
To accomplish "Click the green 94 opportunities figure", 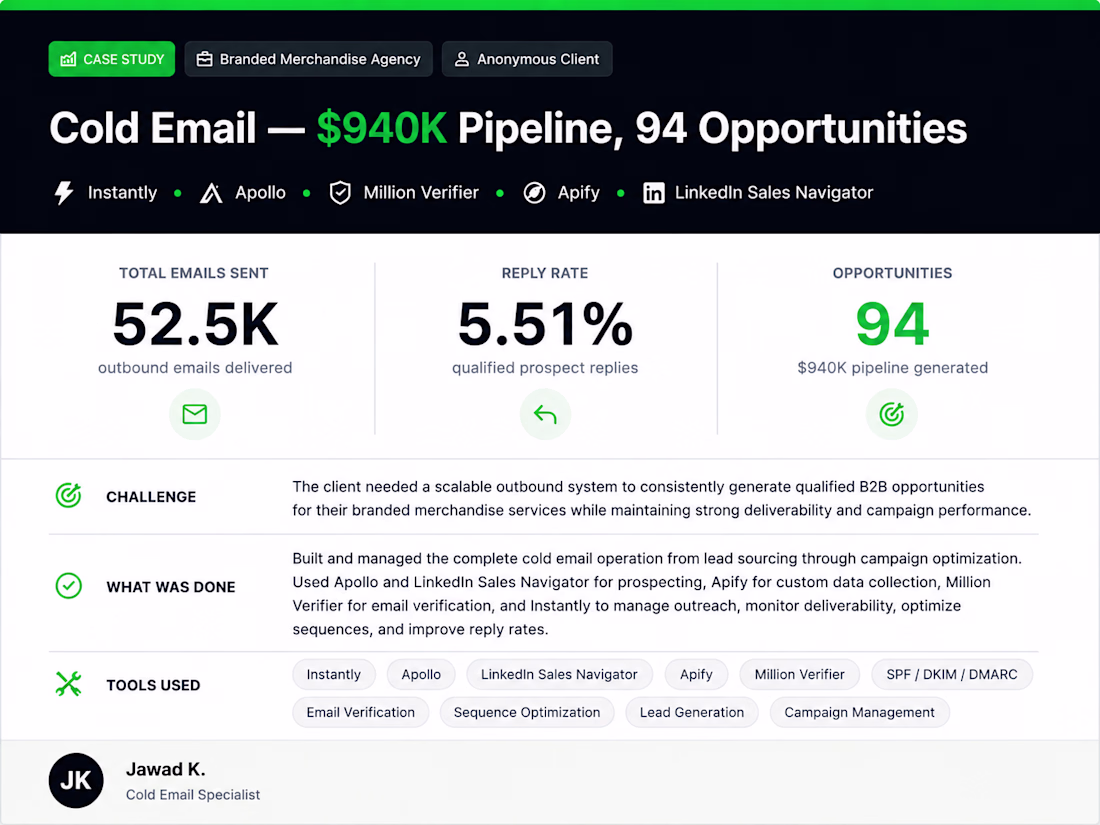I will 892,324.
